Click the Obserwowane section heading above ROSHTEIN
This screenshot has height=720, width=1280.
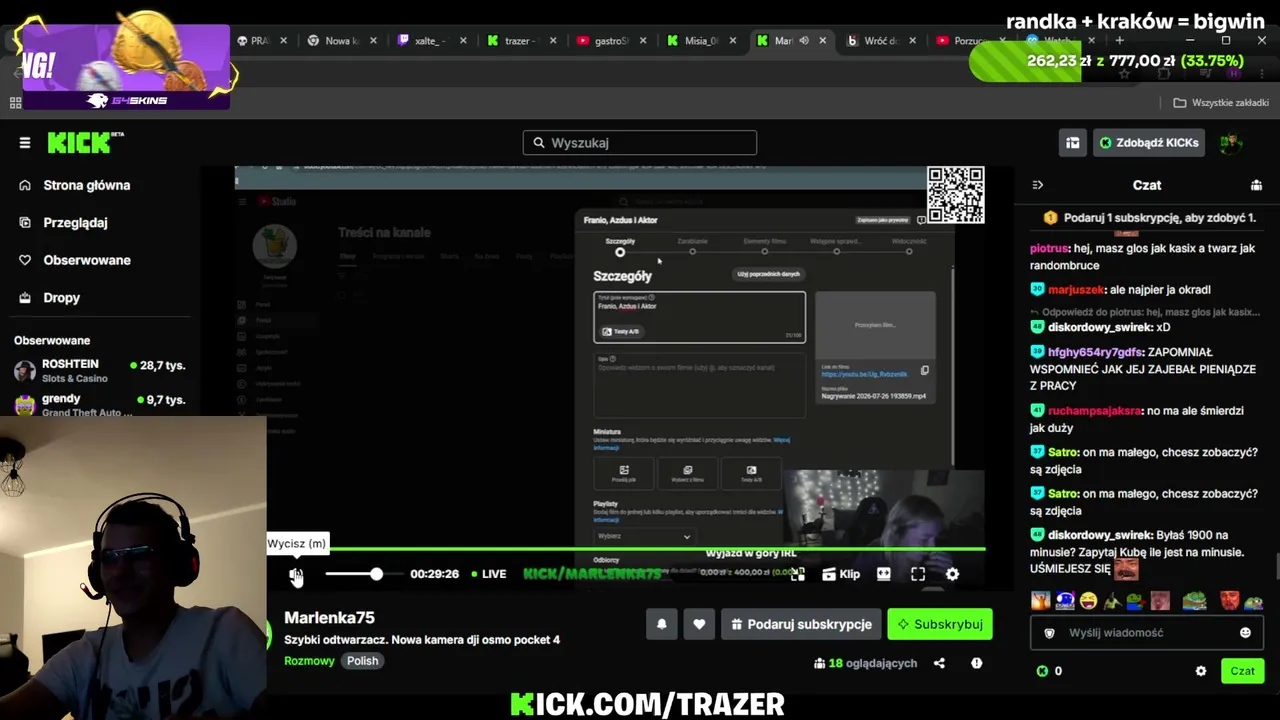tap(52, 341)
